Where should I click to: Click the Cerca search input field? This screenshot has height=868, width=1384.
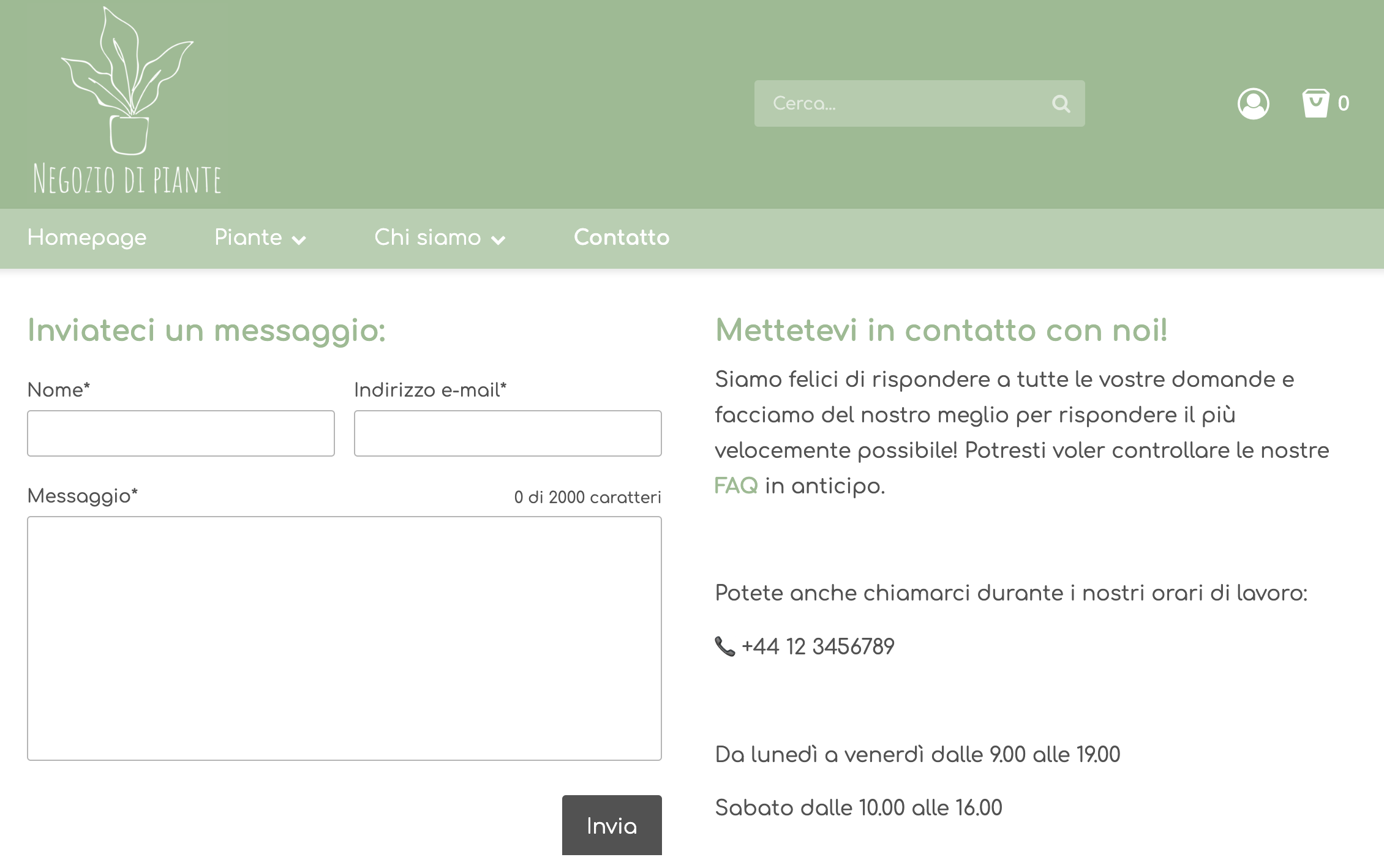point(888,103)
